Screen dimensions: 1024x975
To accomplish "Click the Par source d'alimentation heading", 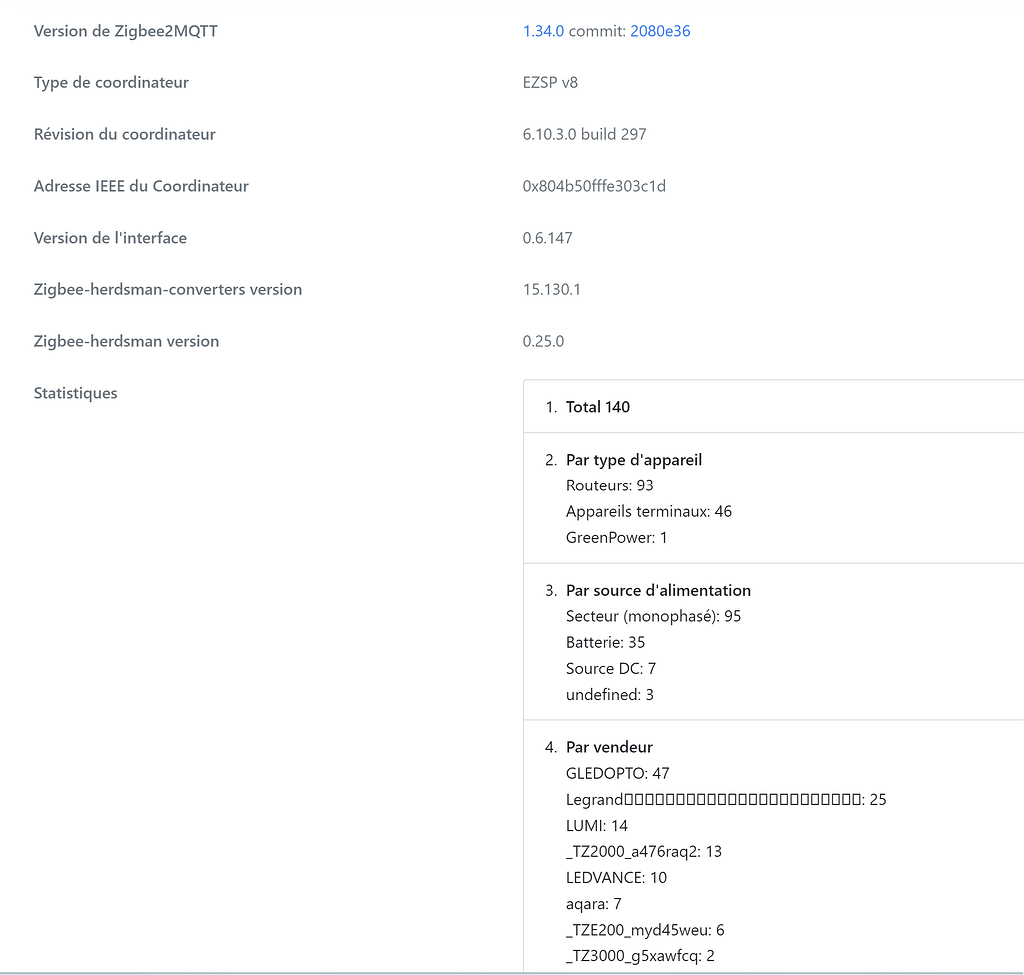I will click(658, 590).
